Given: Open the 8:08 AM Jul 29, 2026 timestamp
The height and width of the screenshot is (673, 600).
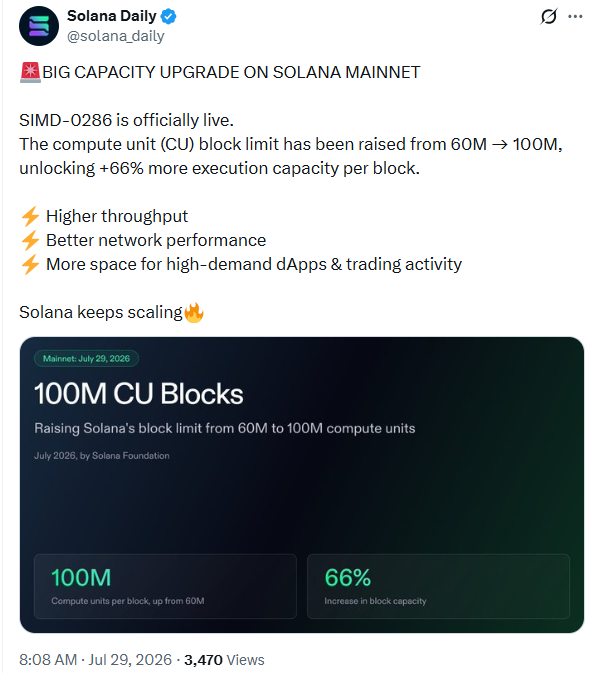Looking at the screenshot, I should [x=95, y=660].
